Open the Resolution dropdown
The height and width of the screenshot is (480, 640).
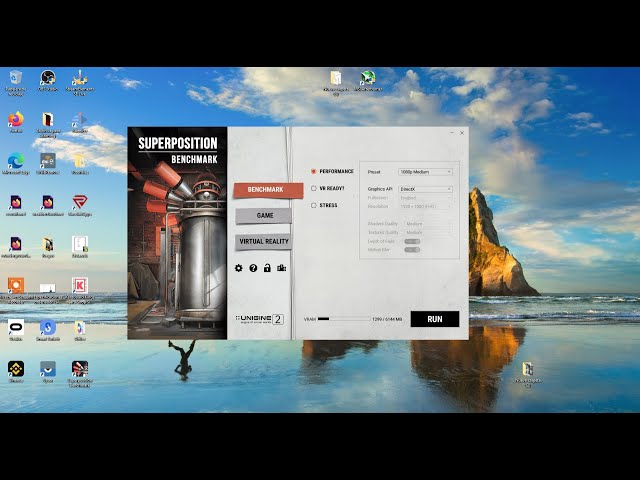tap(425, 207)
